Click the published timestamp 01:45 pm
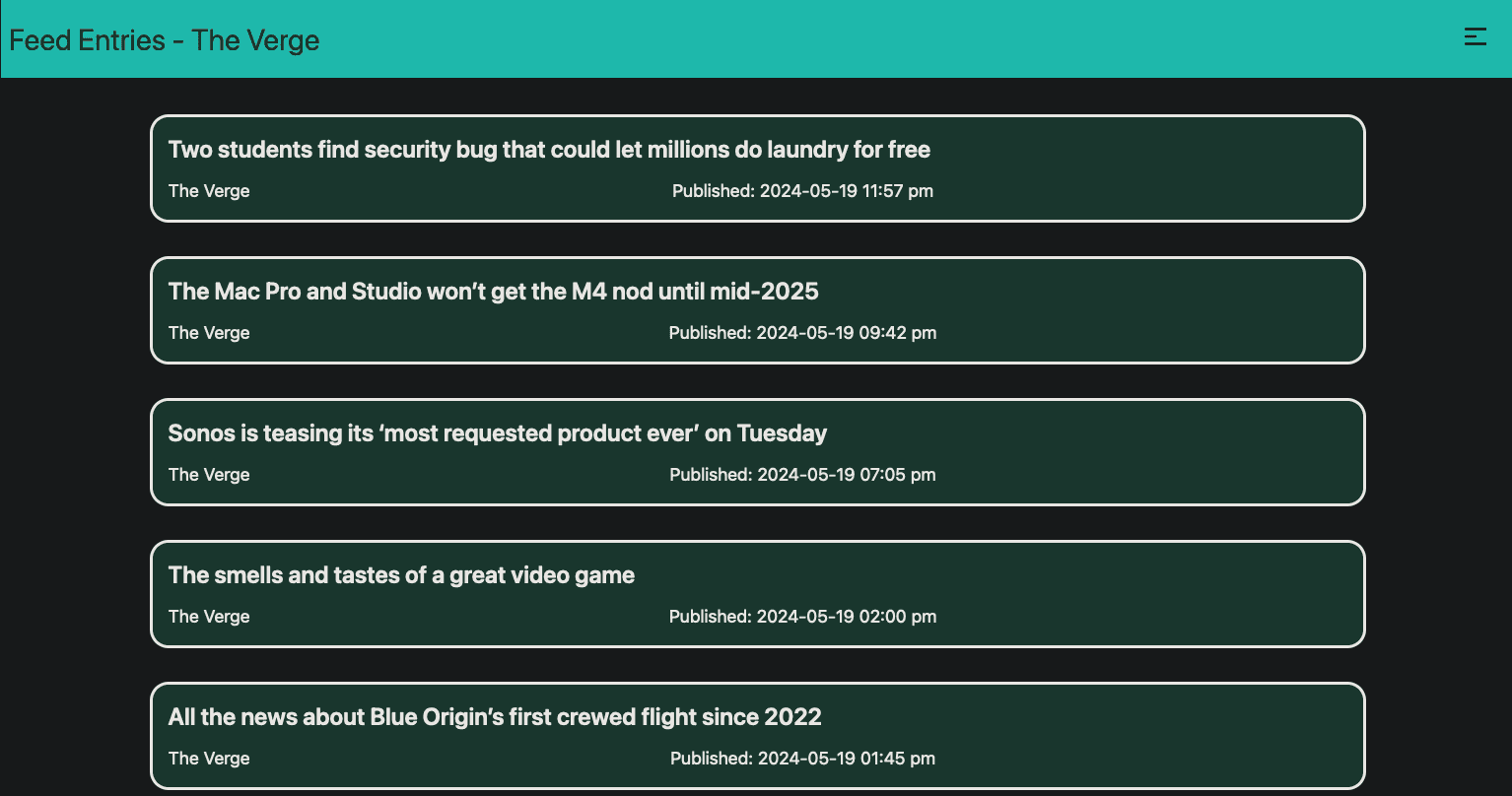Viewport: 1512px width, 796px height. (802, 759)
